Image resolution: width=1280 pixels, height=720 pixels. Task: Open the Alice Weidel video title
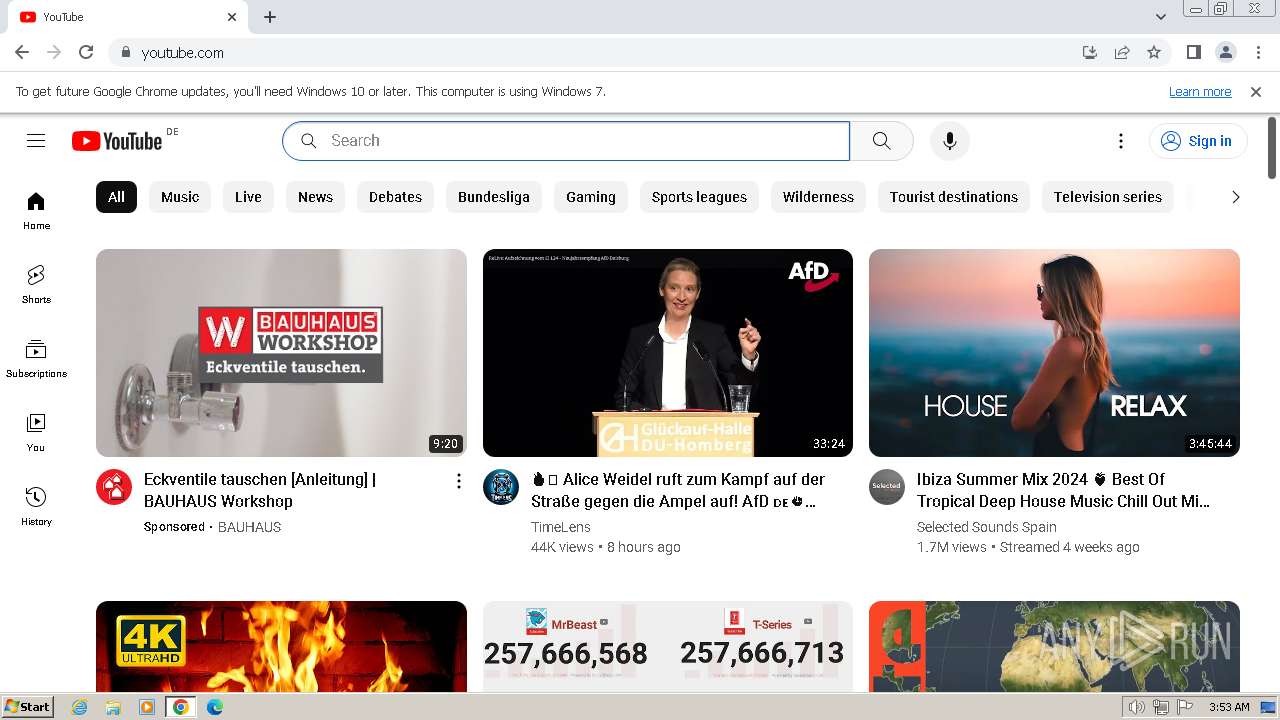tap(678, 490)
